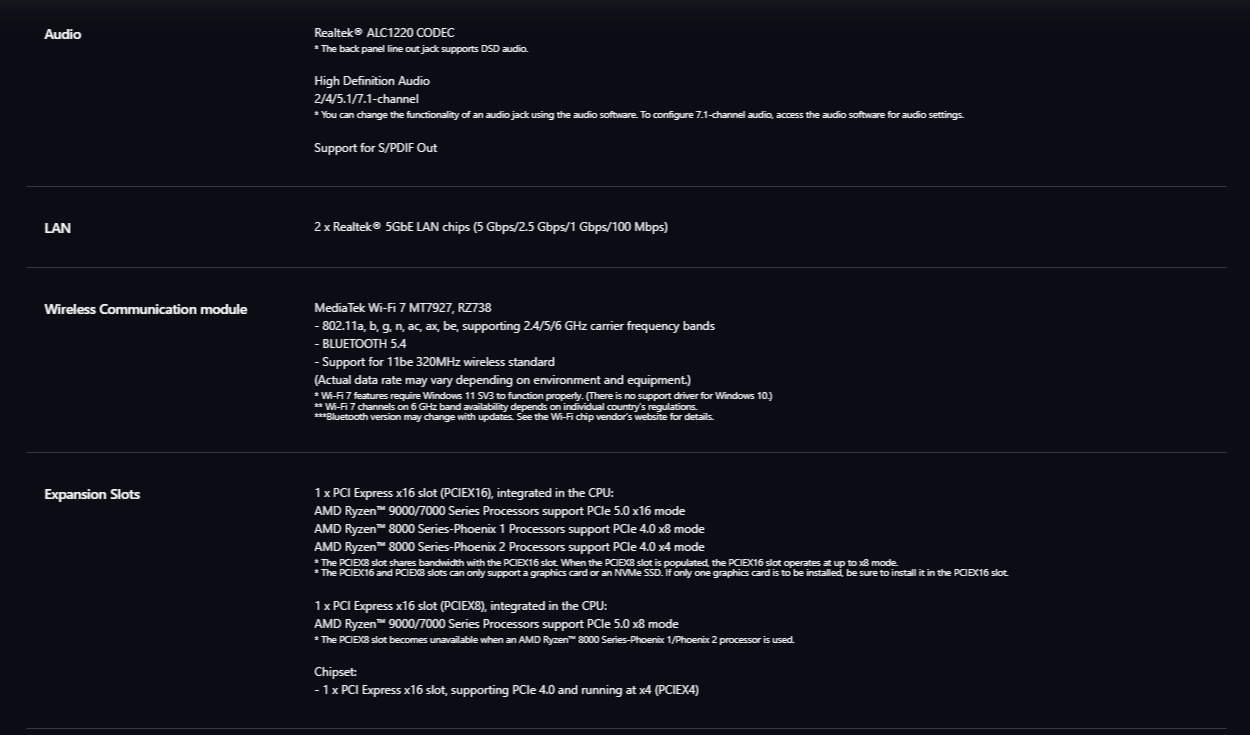Click the Chipset: label

click(335, 672)
